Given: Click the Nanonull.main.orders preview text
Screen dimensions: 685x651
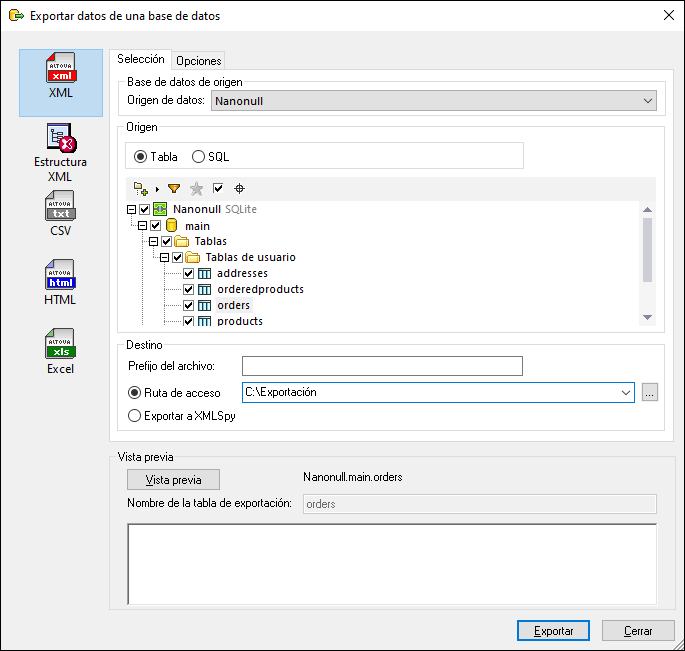Looking at the screenshot, I should pyautogui.click(x=353, y=477).
